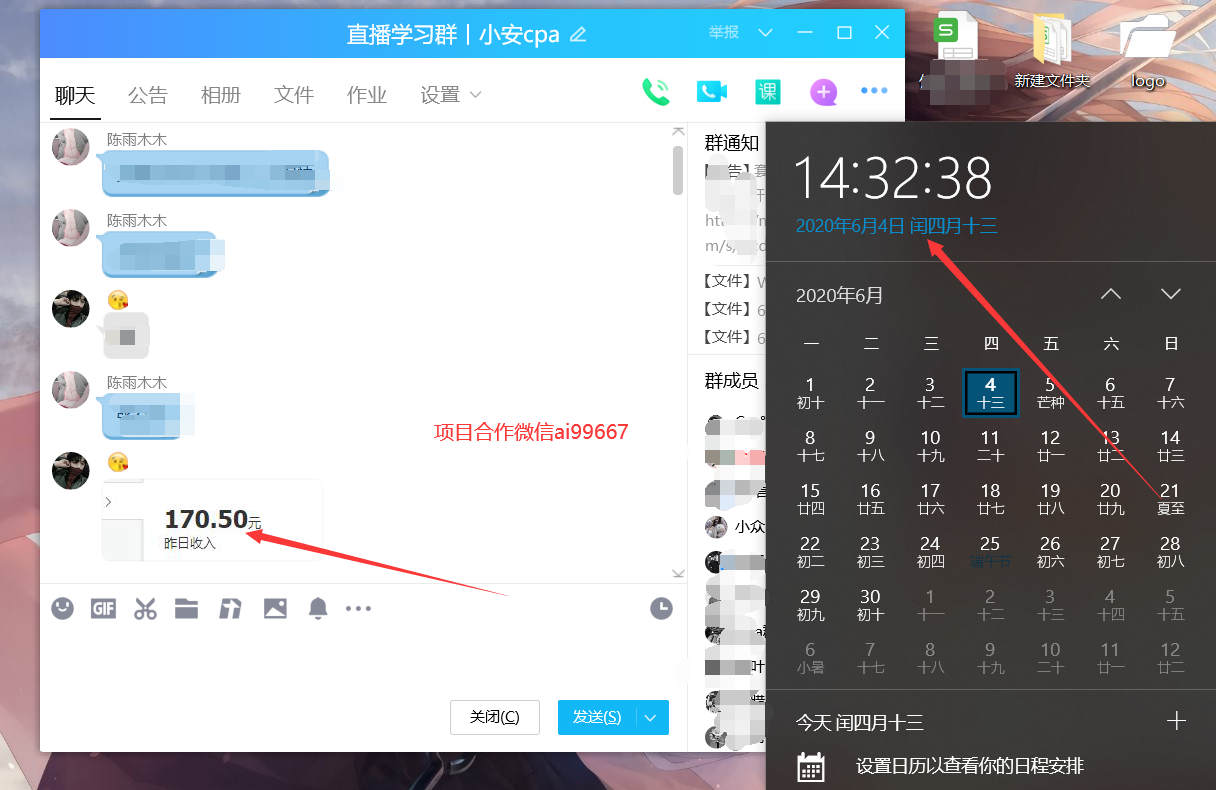The height and width of the screenshot is (790, 1216).
Task: Expand the 设置 tab dropdown arrow
Action: 475,95
